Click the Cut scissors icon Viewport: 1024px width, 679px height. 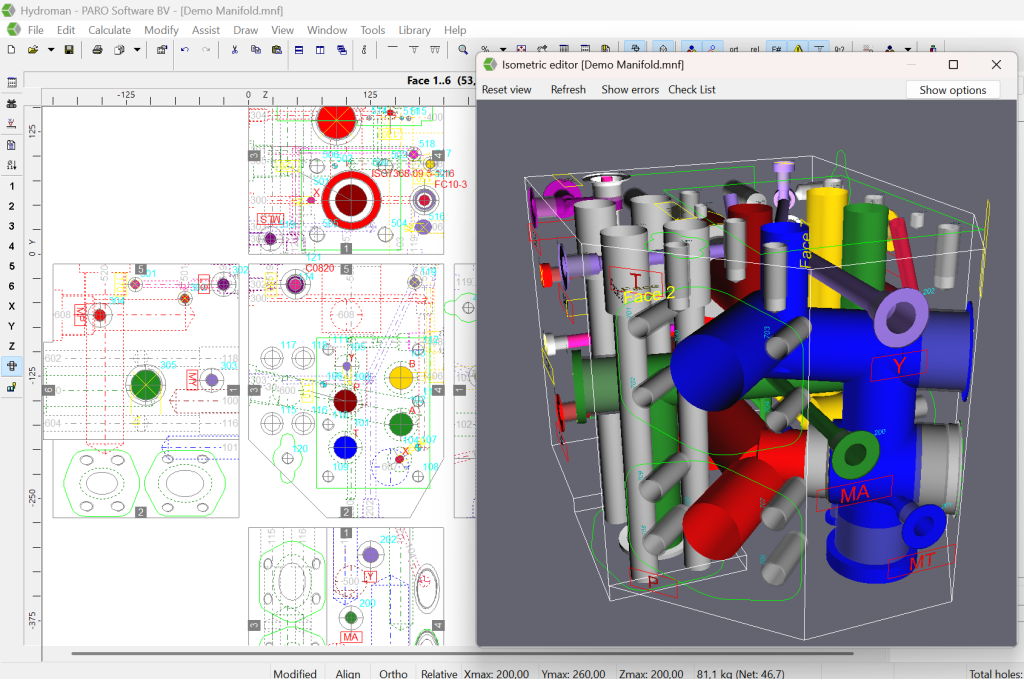tap(234, 50)
